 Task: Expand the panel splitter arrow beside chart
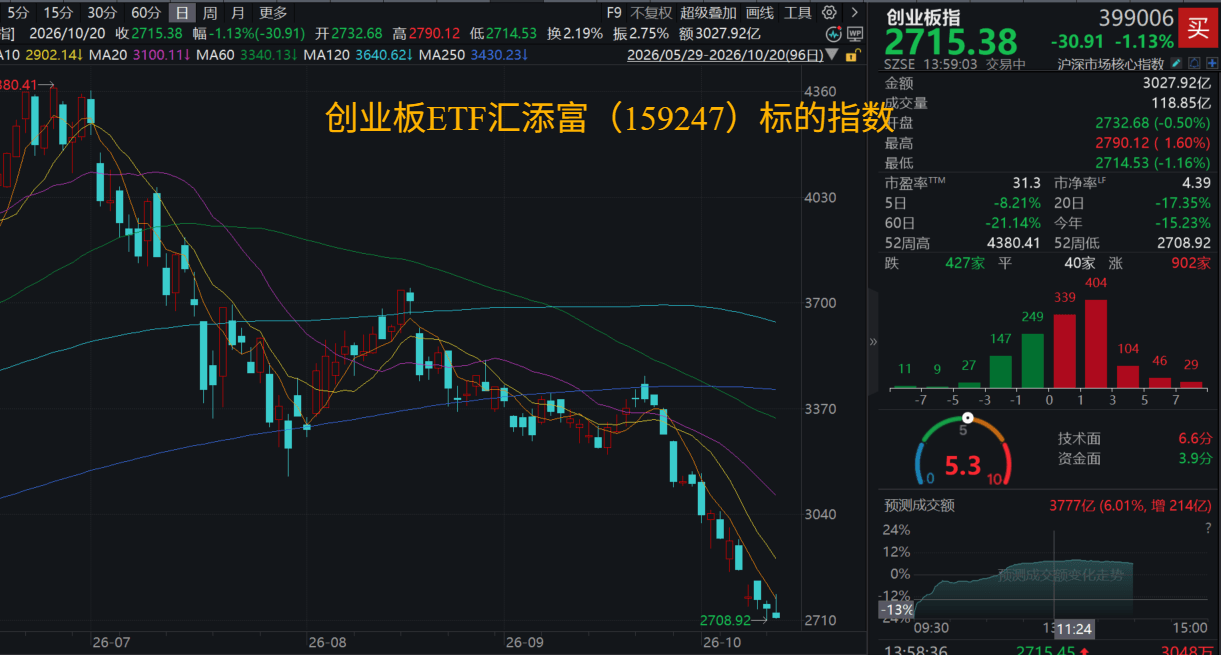(x=873, y=341)
